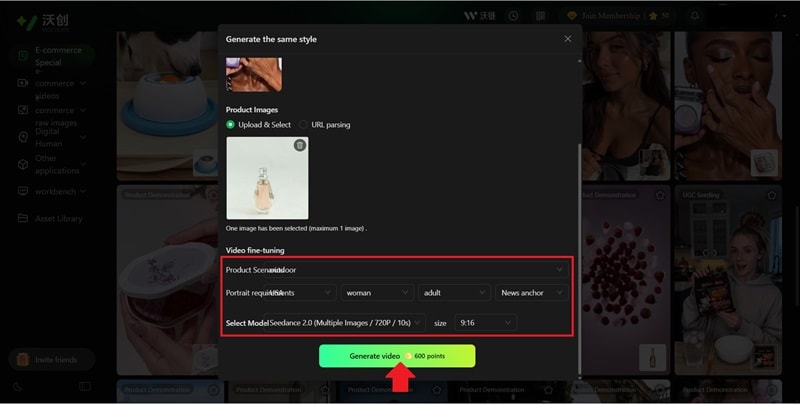
Task: Open the QR code icon
Action: click(x=541, y=16)
